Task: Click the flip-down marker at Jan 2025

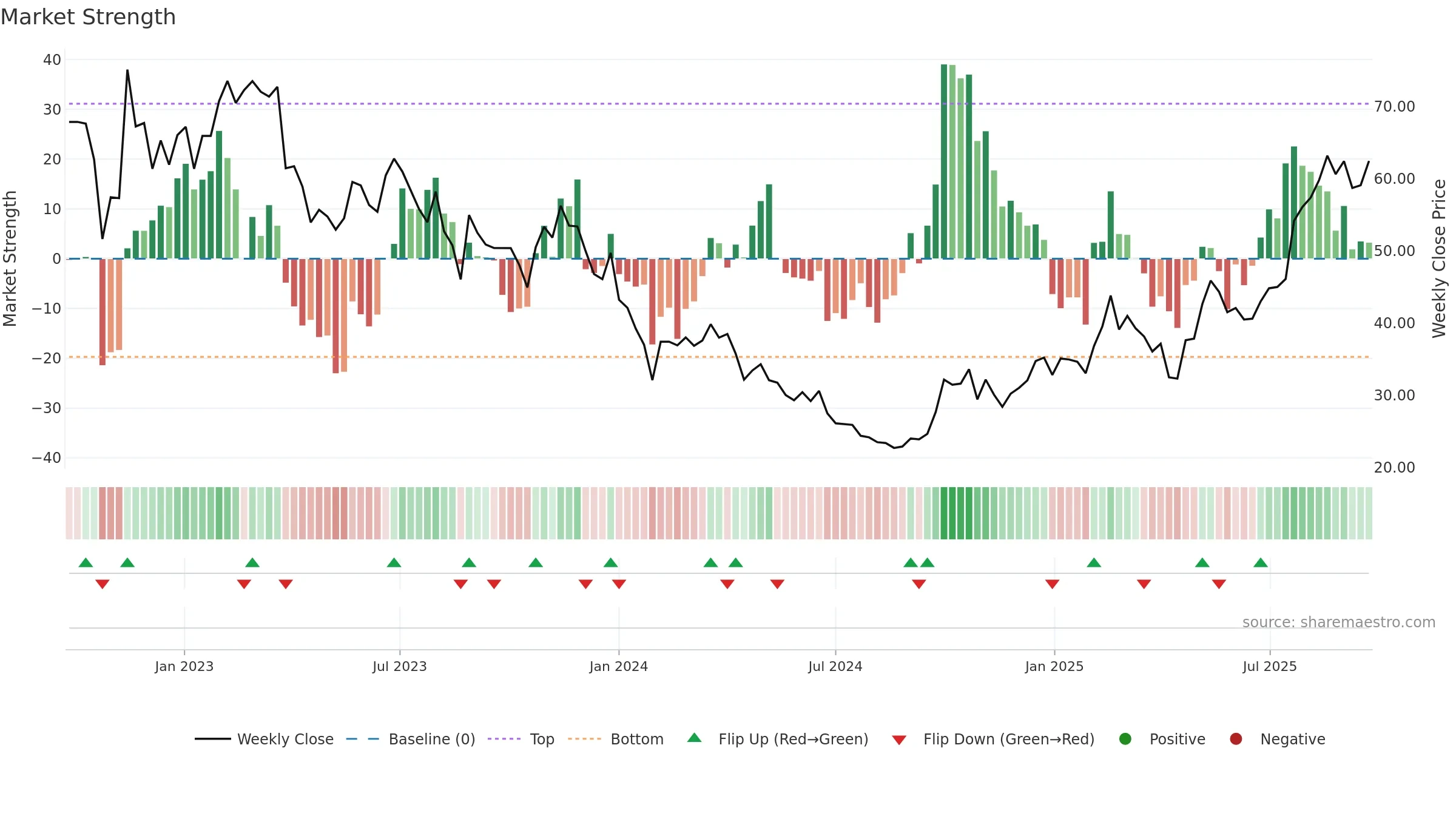Action: point(1053,584)
